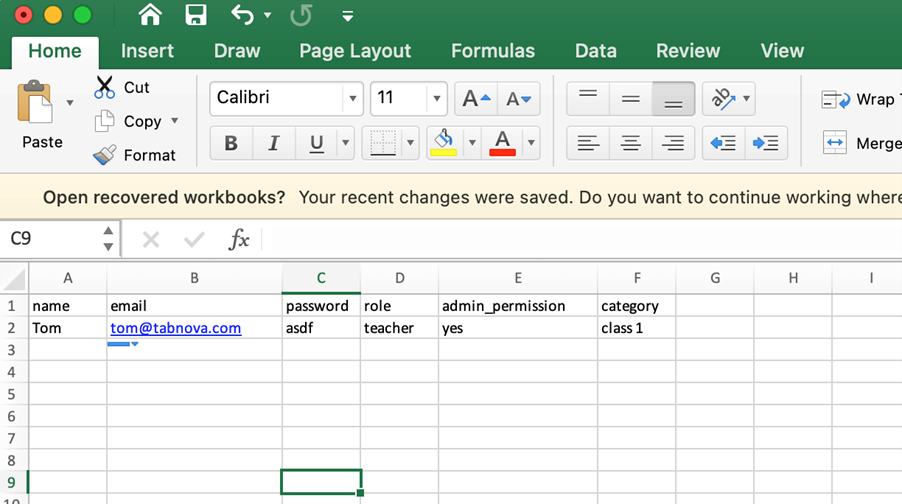Click the Copy button
902x504 pixels.
point(129,121)
